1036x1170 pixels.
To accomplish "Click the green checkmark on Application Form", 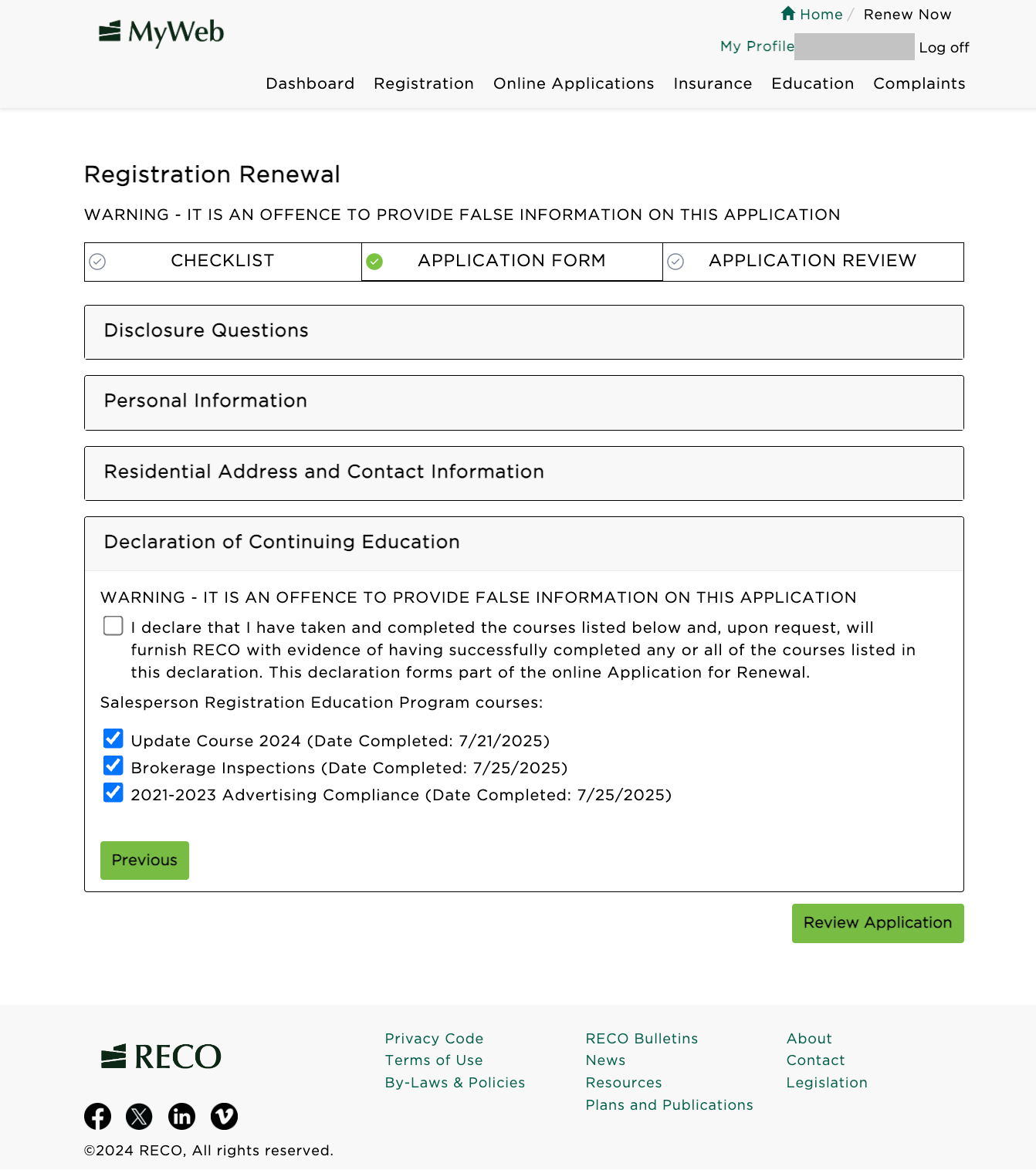I will [x=376, y=262].
